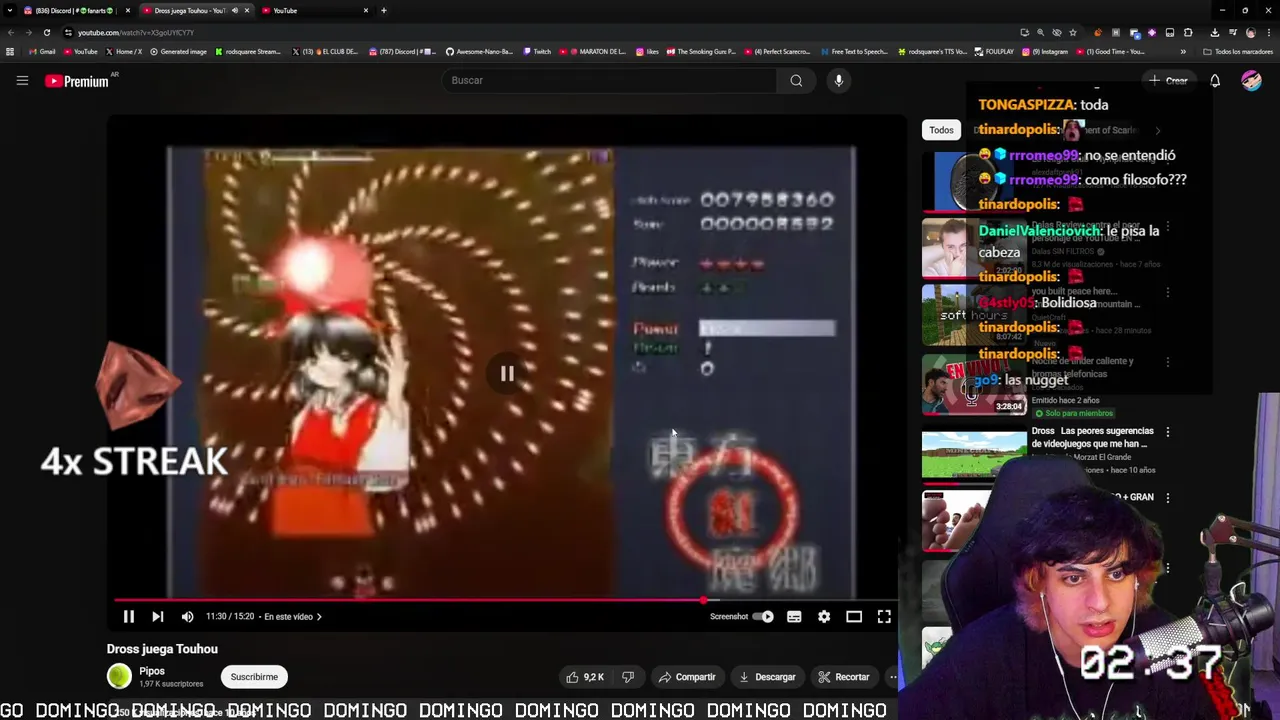Open the tab search dropdown arrow

9,10
